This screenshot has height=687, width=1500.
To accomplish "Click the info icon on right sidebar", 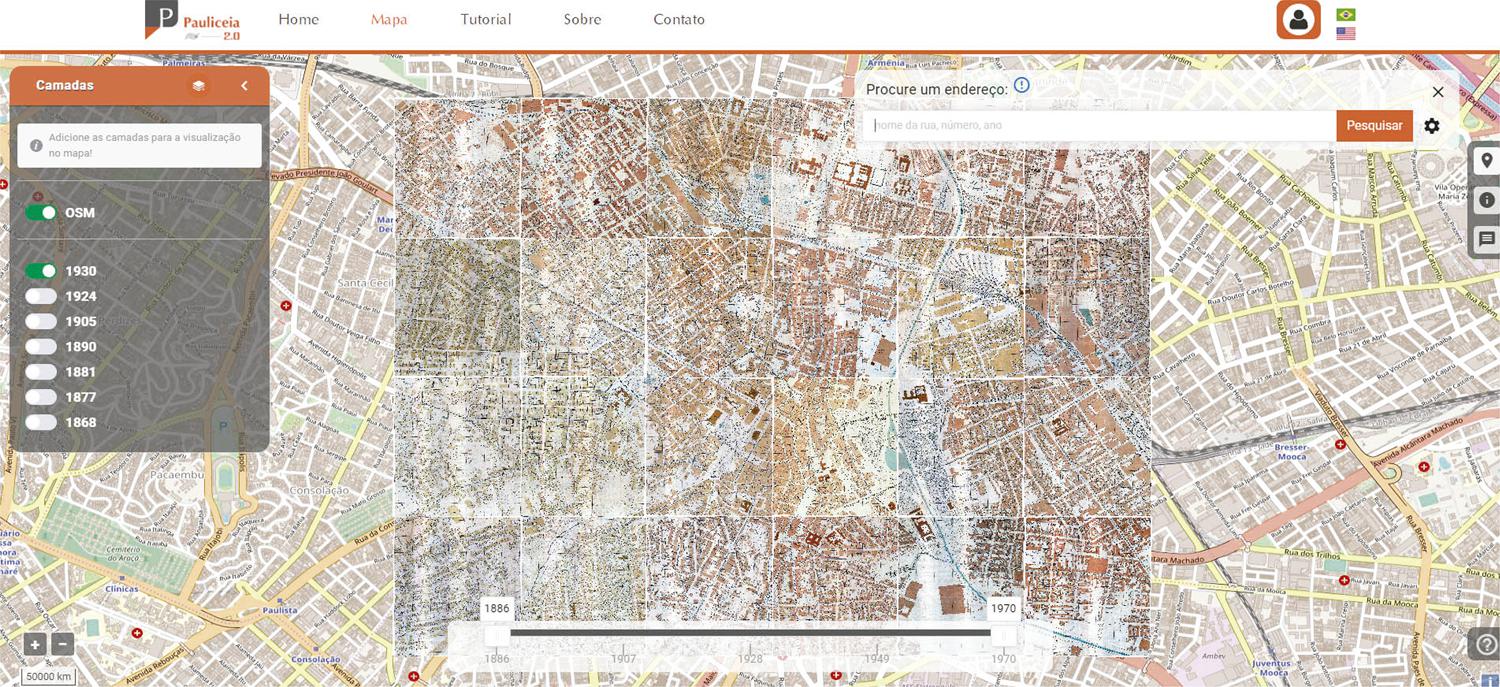I will [x=1486, y=200].
